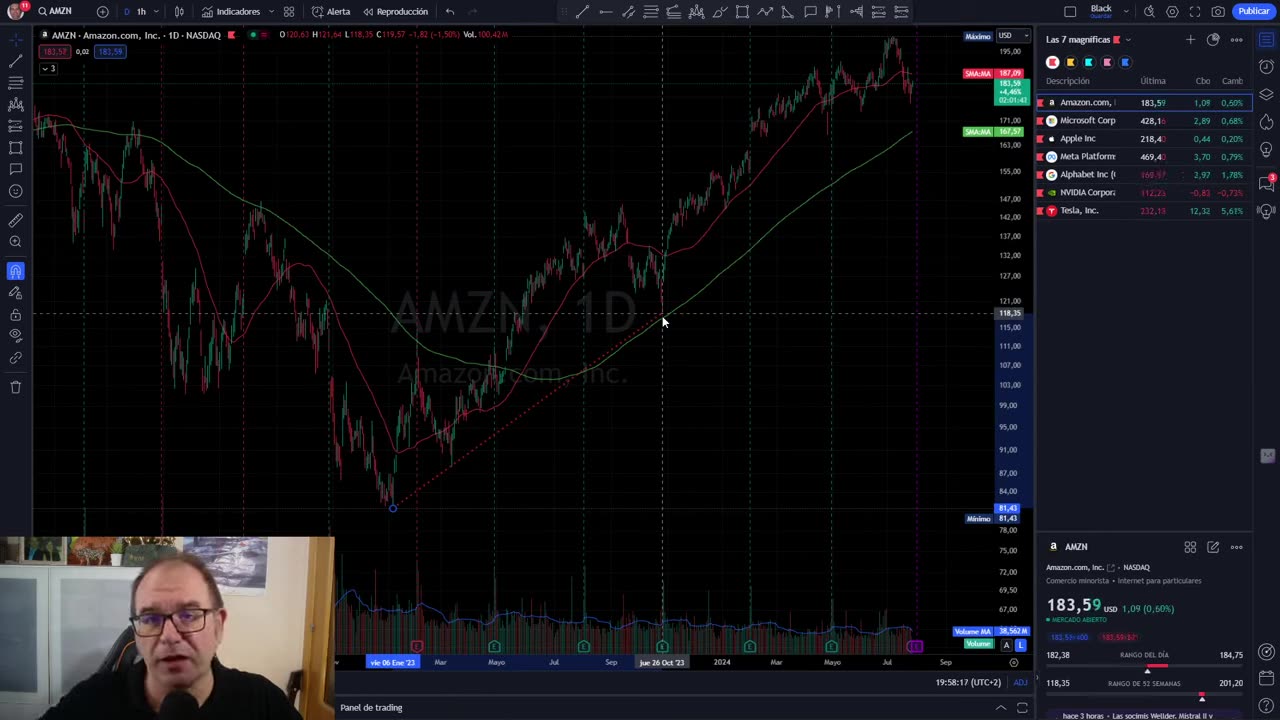Open the watchlist more options menu
The width and height of the screenshot is (1280, 720).
point(1237,39)
